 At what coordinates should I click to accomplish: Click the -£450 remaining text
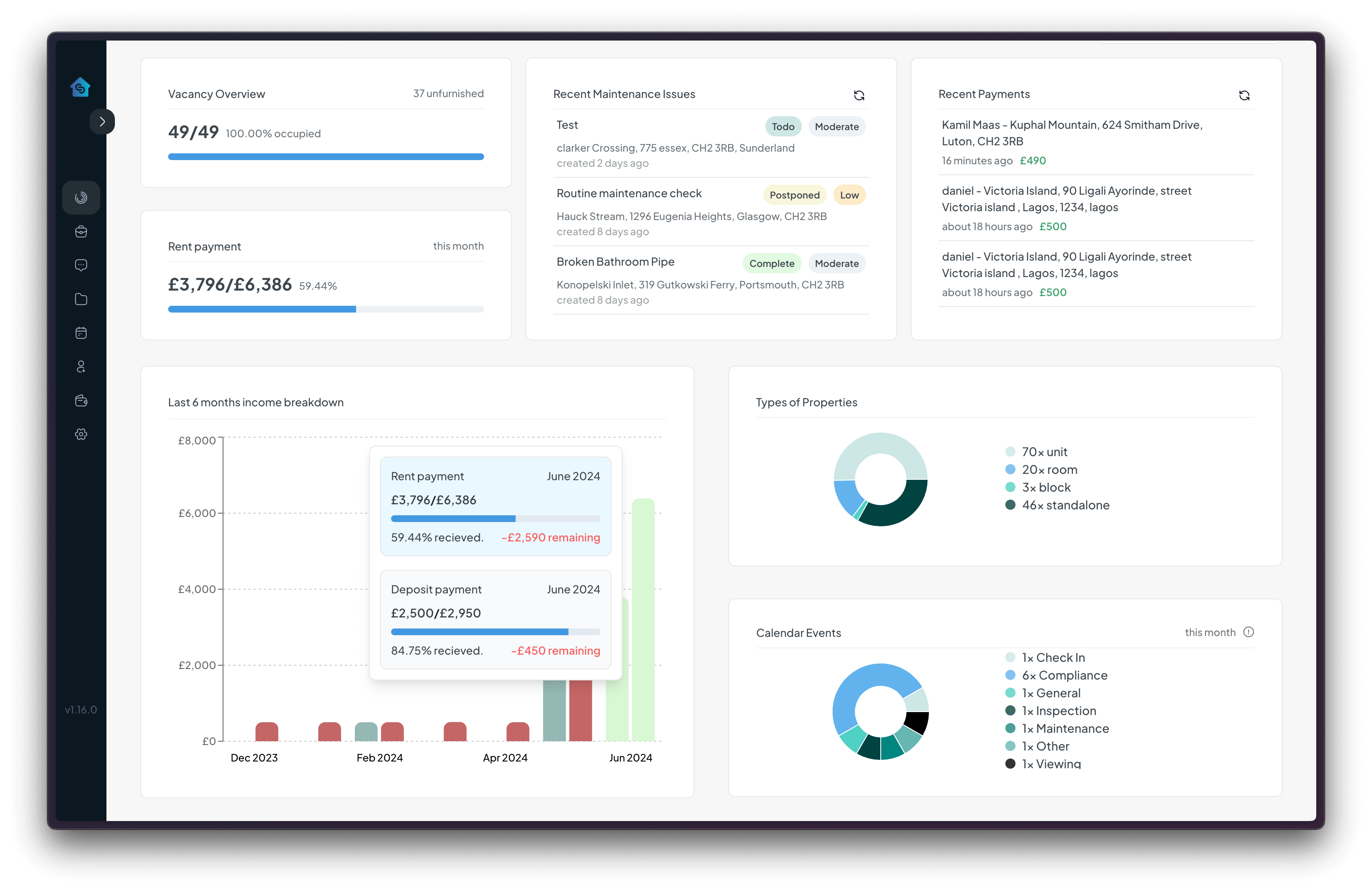coord(555,650)
